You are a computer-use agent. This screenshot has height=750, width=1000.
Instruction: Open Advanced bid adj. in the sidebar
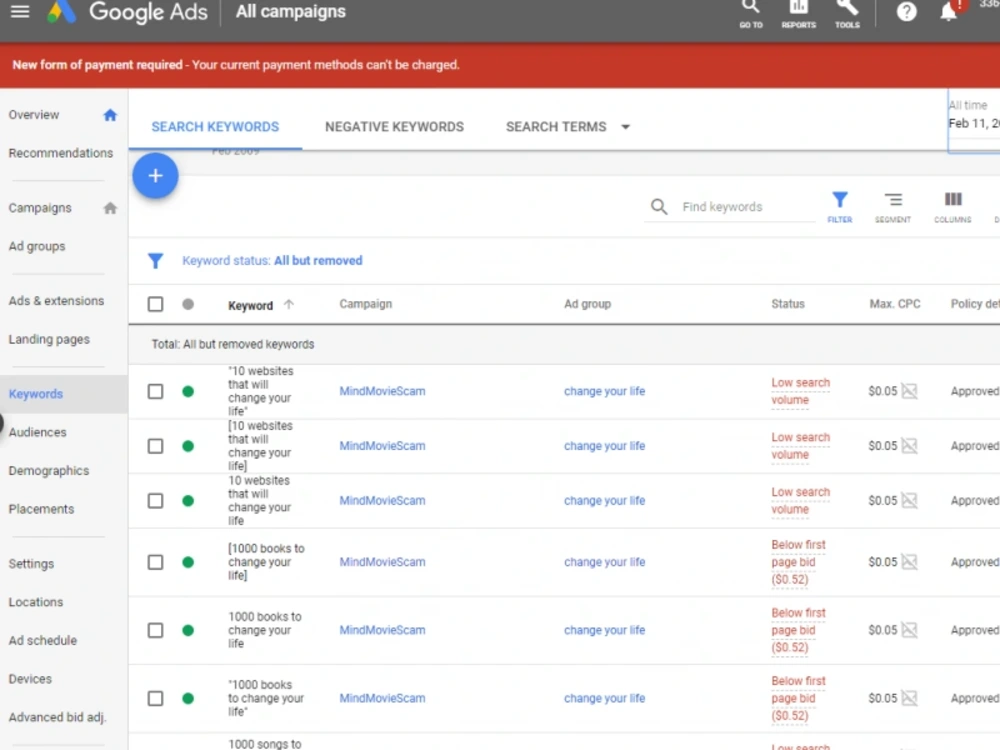point(57,717)
